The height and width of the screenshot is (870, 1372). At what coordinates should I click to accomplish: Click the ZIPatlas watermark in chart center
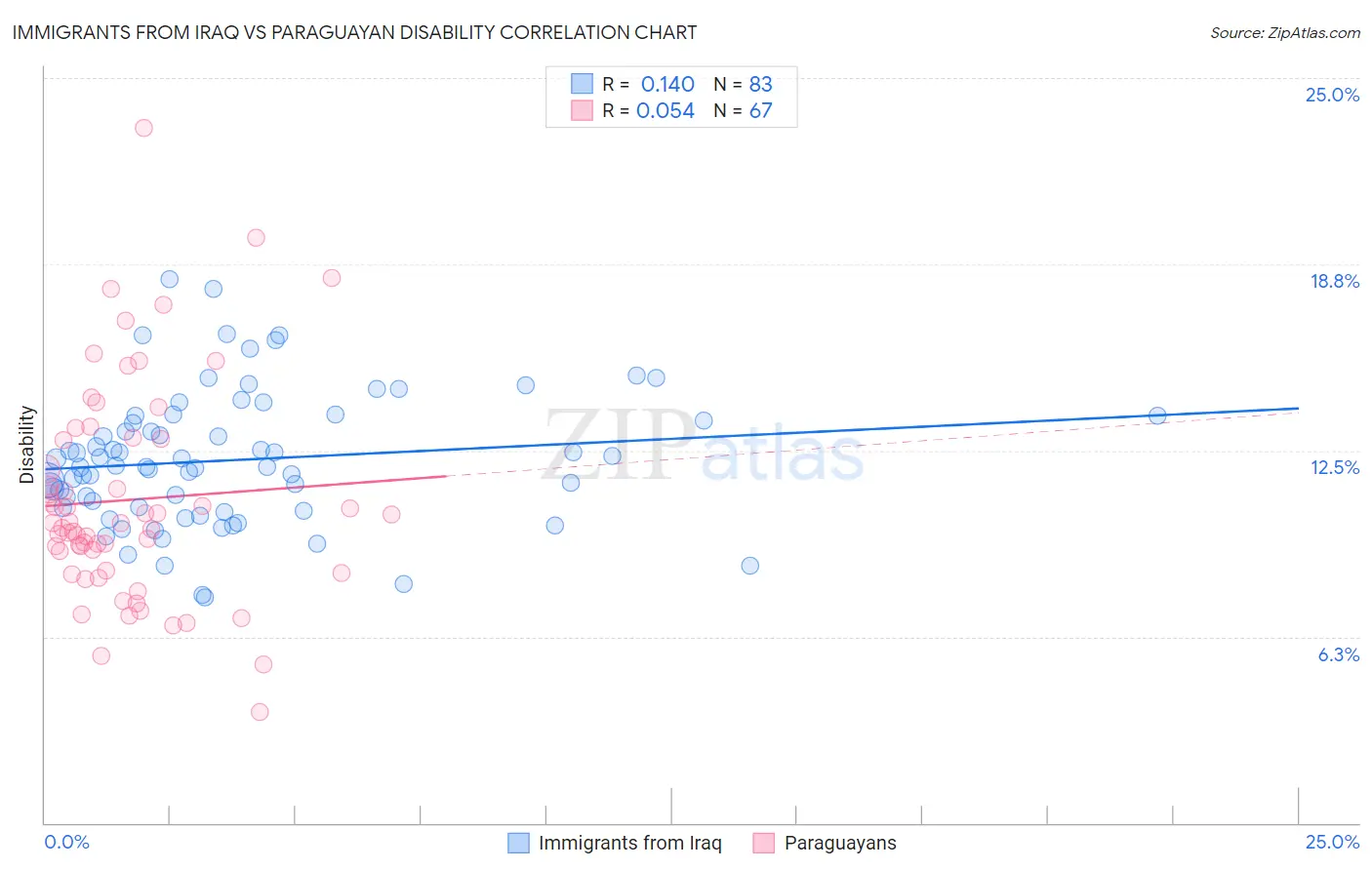click(703, 445)
